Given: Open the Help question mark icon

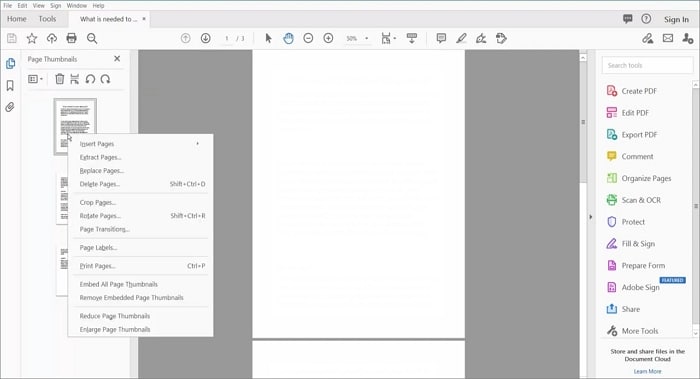Looking at the screenshot, I should click(x=646, y=19).
